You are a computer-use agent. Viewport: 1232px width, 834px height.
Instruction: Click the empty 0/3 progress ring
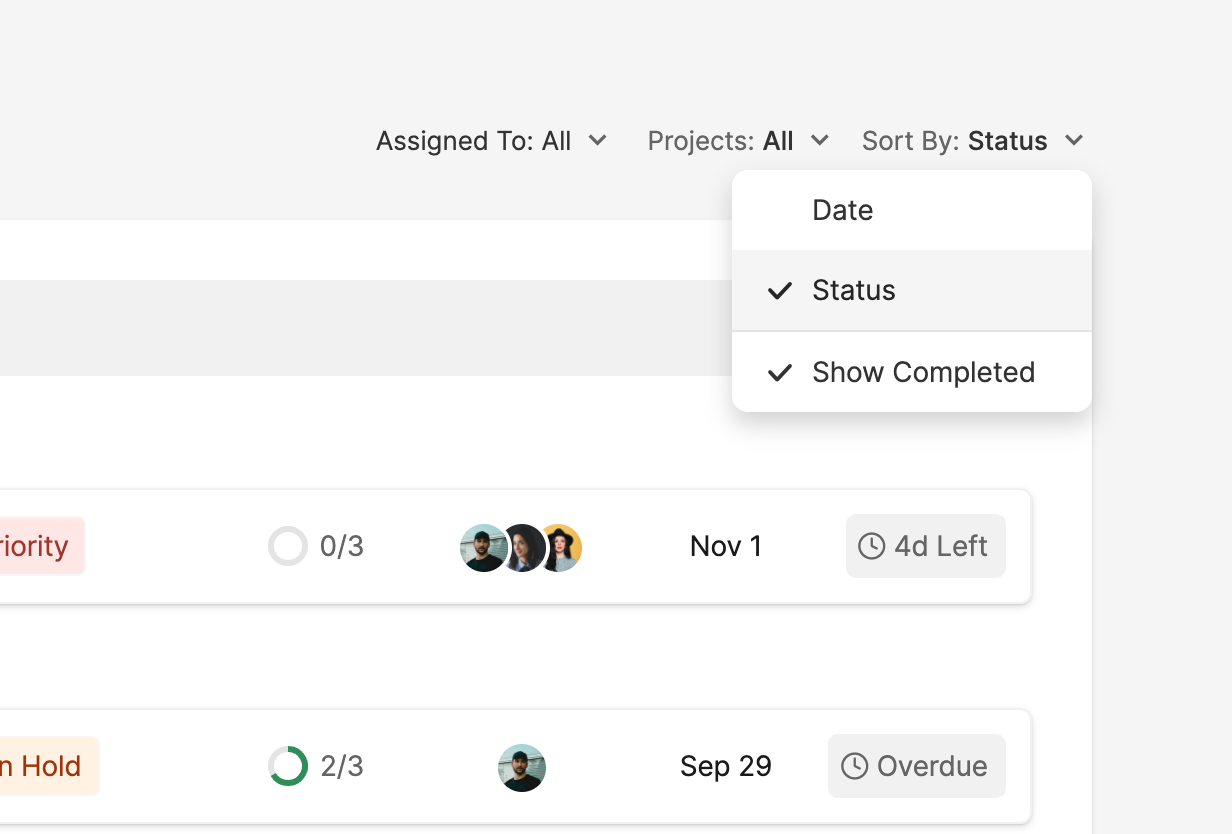click(x=288, y=546)
